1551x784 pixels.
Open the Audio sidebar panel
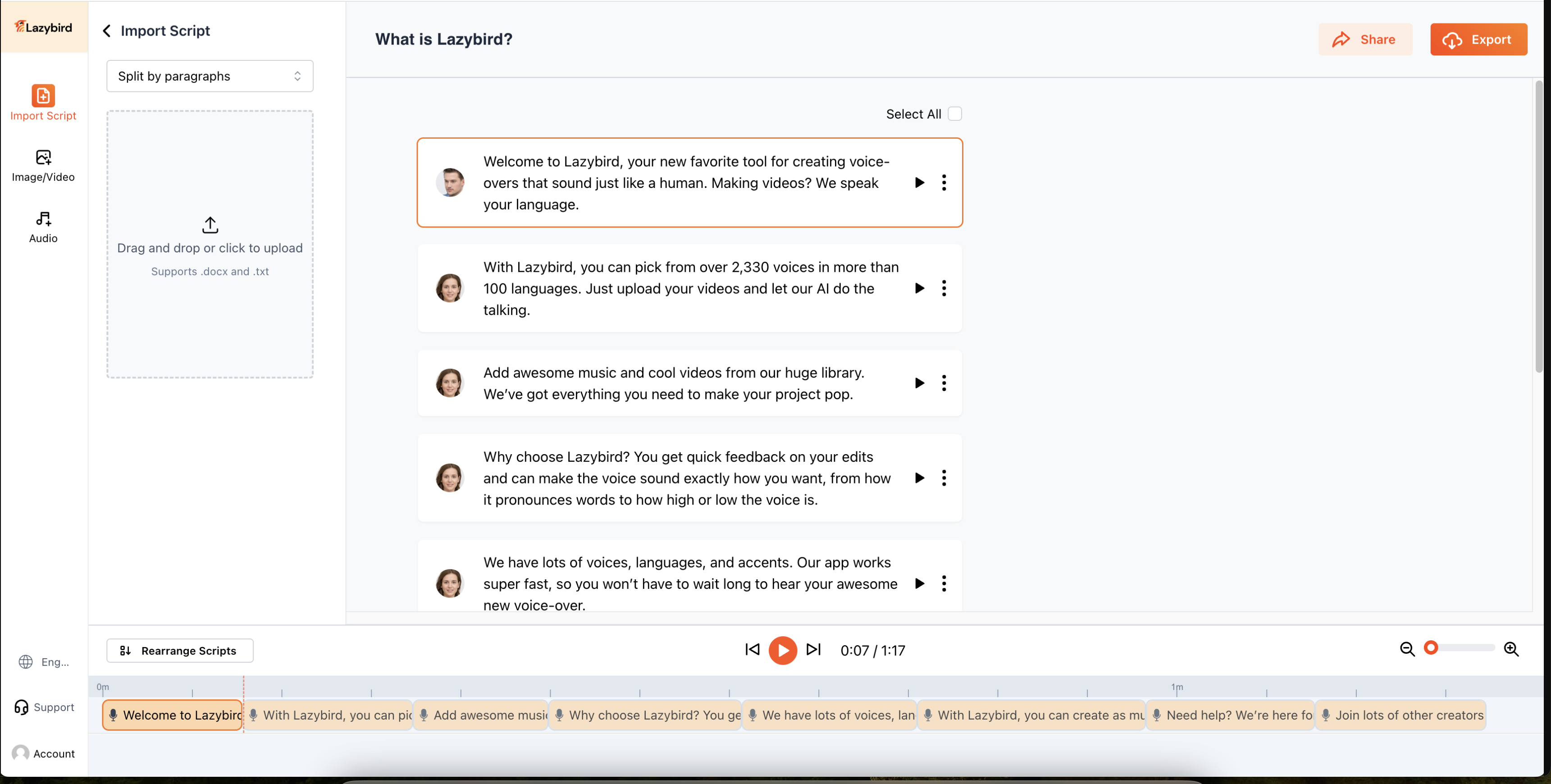(43, 227)
